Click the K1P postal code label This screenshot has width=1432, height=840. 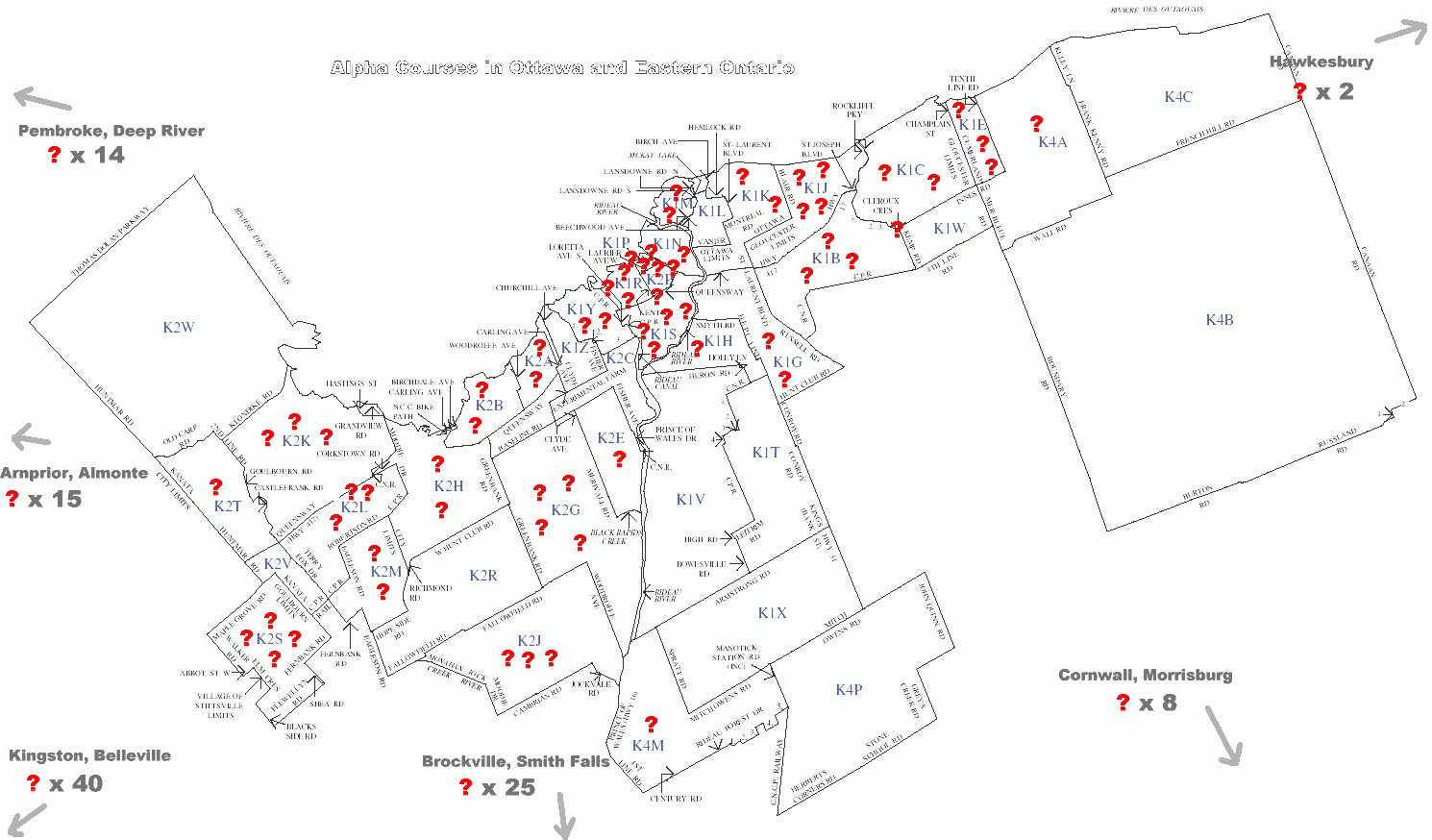tap(616, 243)
